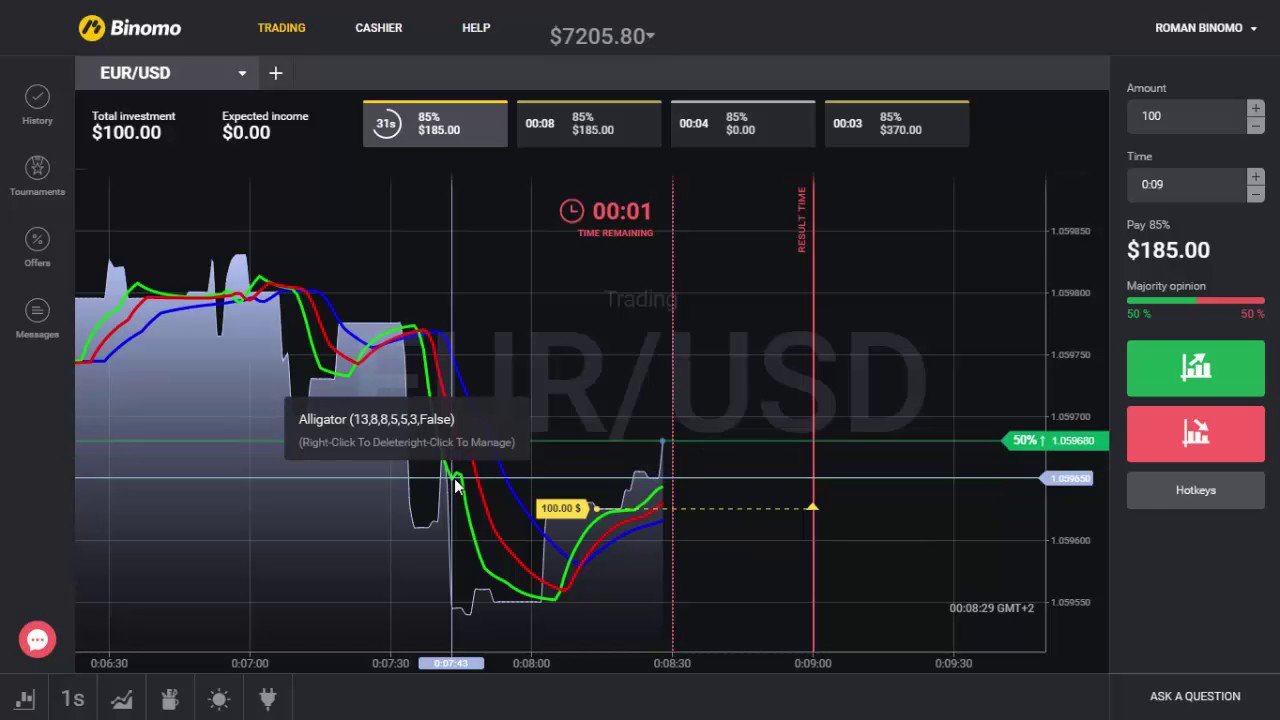Click the 50% 1.059680 price label
This screenshot has width=1280, height=720.
coord(1055,440)
